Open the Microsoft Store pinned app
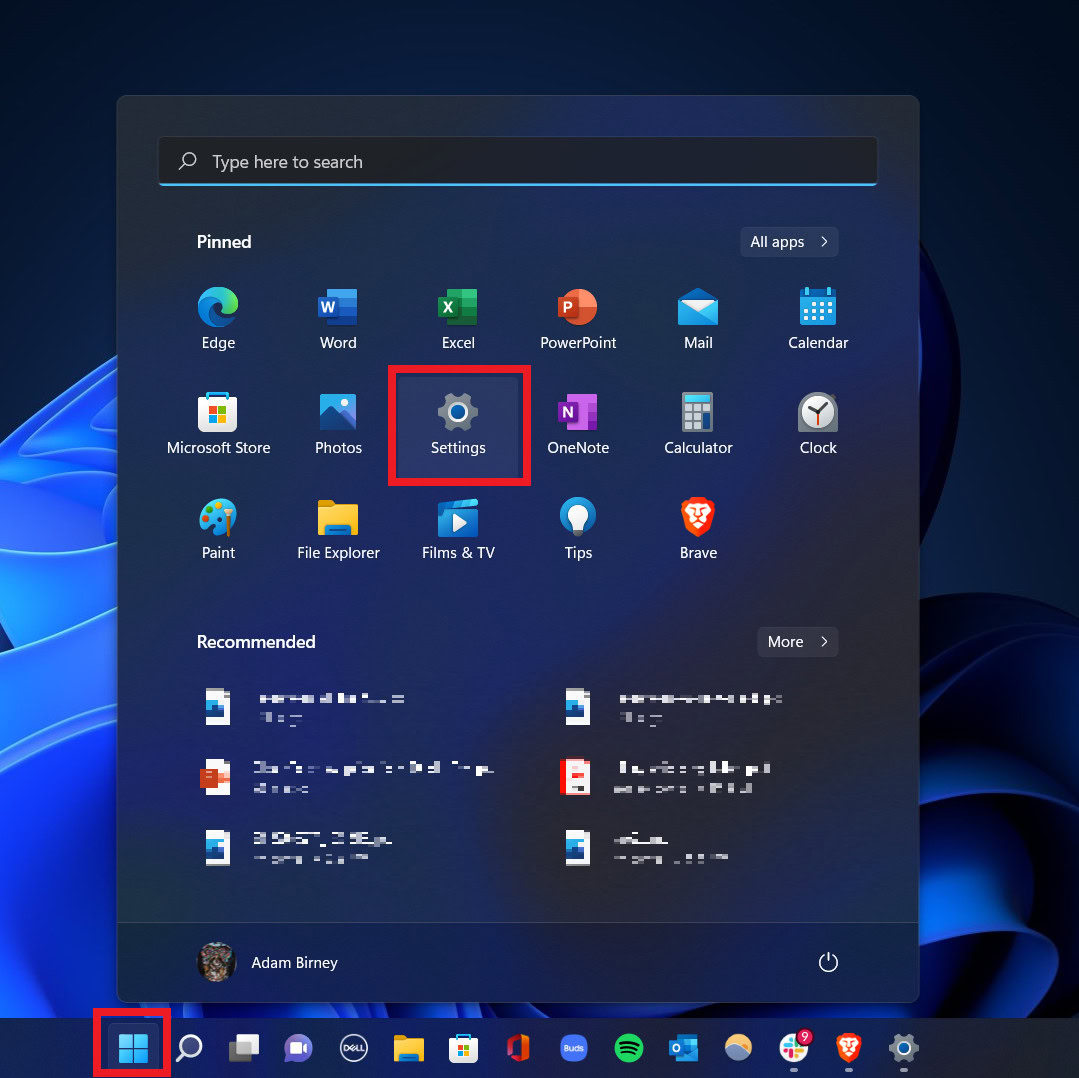The width and height of the screenshot is (1079, 1078). click(x=218, y=425)
